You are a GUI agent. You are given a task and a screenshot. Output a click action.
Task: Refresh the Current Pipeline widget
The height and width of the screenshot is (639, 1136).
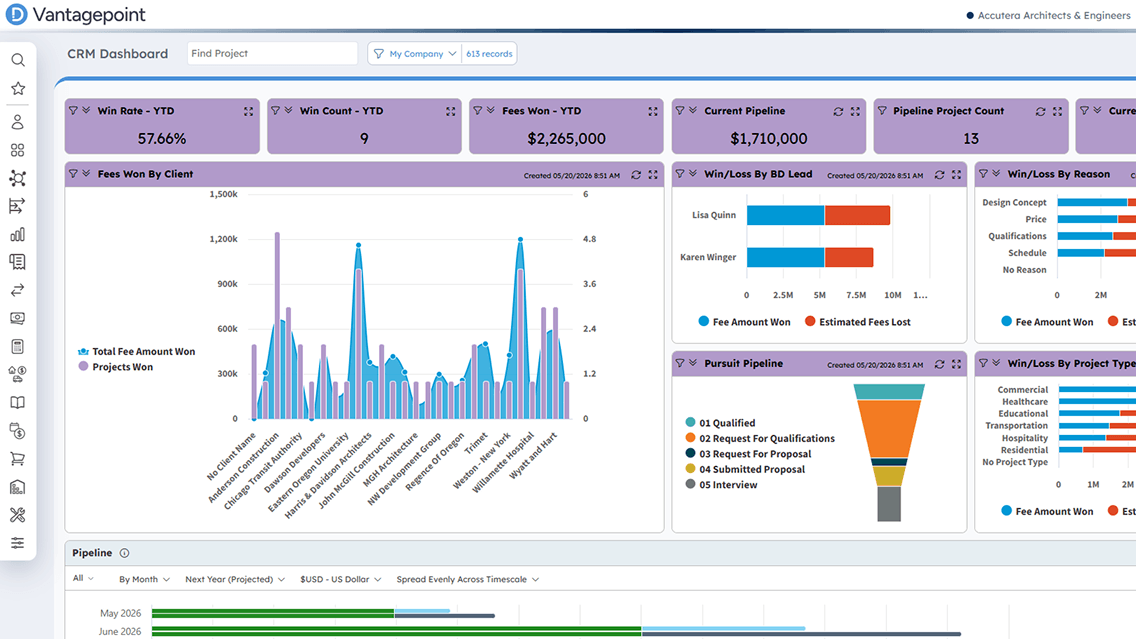pyautogui.click(x=838, y=112)
